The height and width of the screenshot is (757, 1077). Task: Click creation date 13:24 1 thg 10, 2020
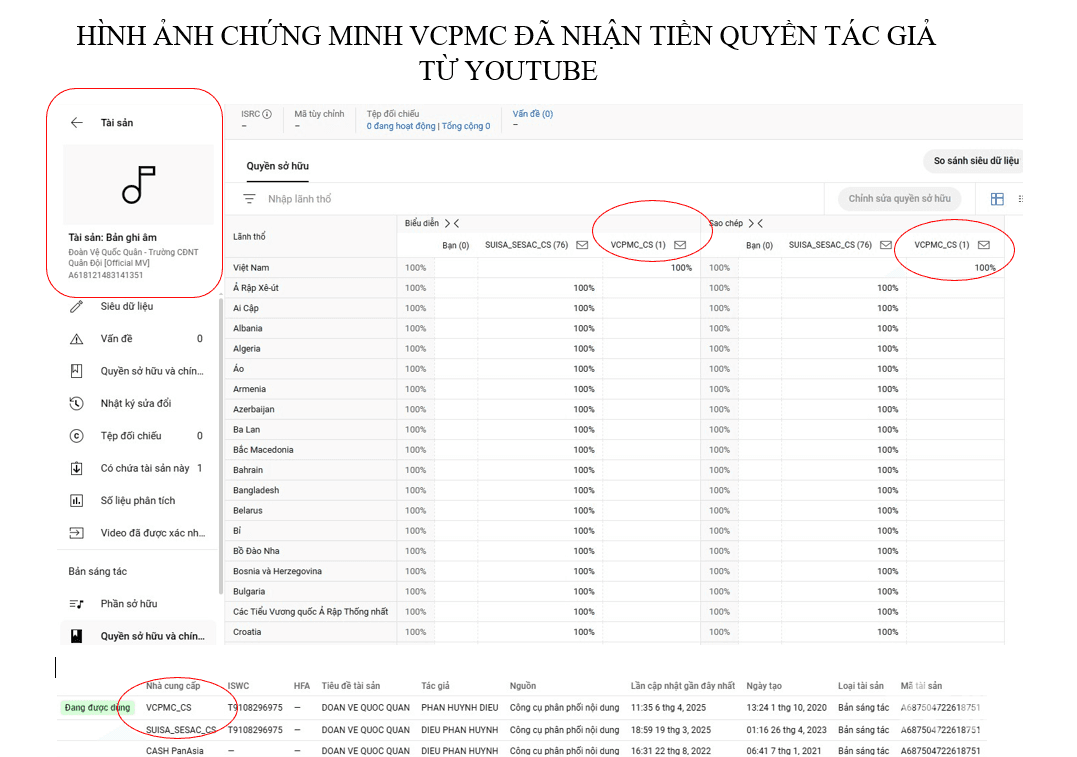786,708
